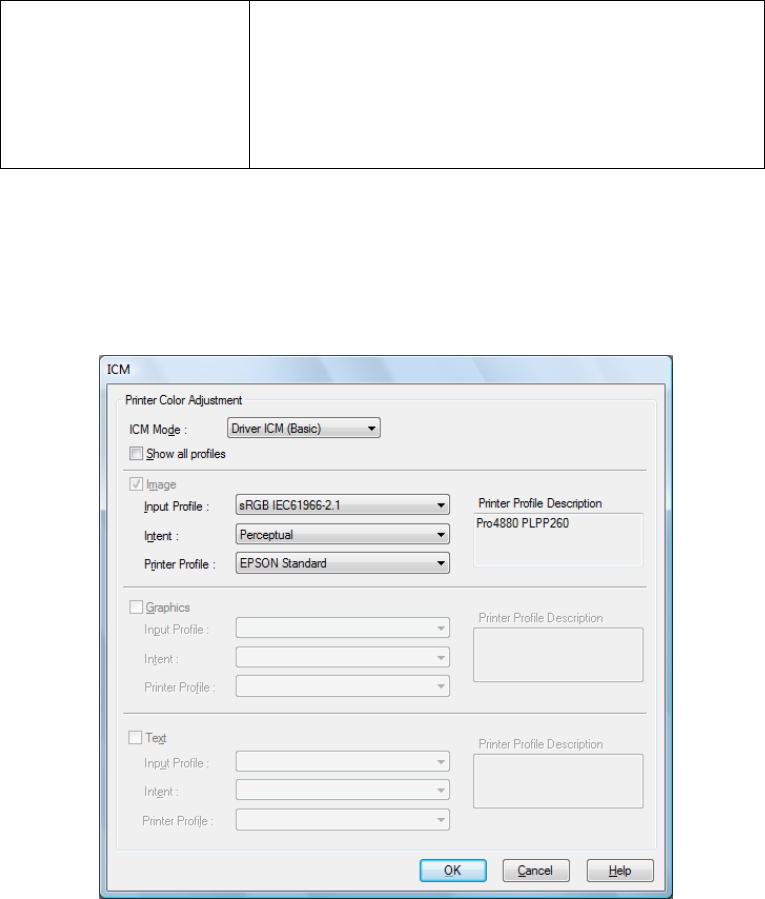The image size is (765, 899).
Task: Click Pro4880 PLPP260 profile description text
Action: point(522,523)
